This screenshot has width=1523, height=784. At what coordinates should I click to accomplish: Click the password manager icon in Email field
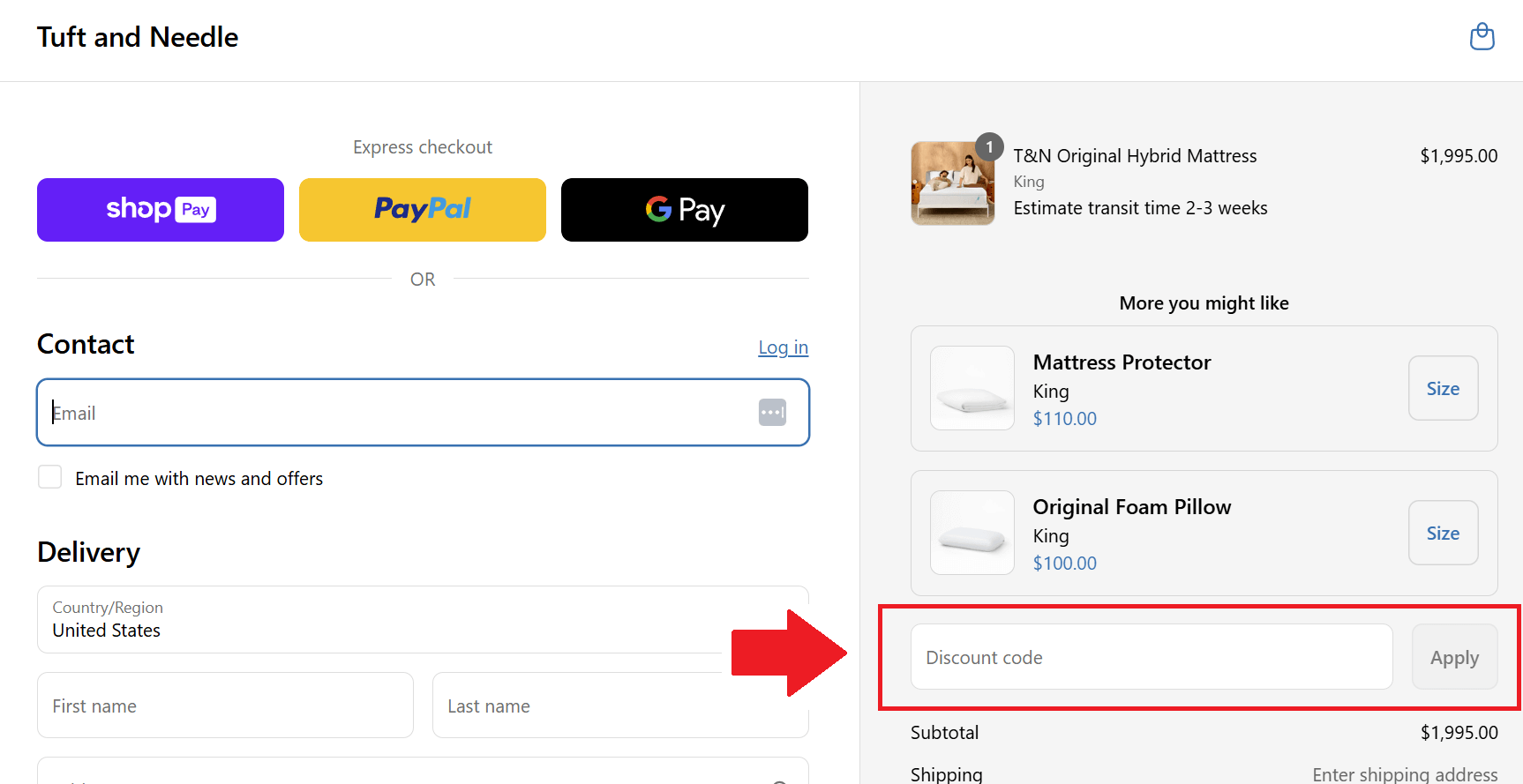pos(772,412)
